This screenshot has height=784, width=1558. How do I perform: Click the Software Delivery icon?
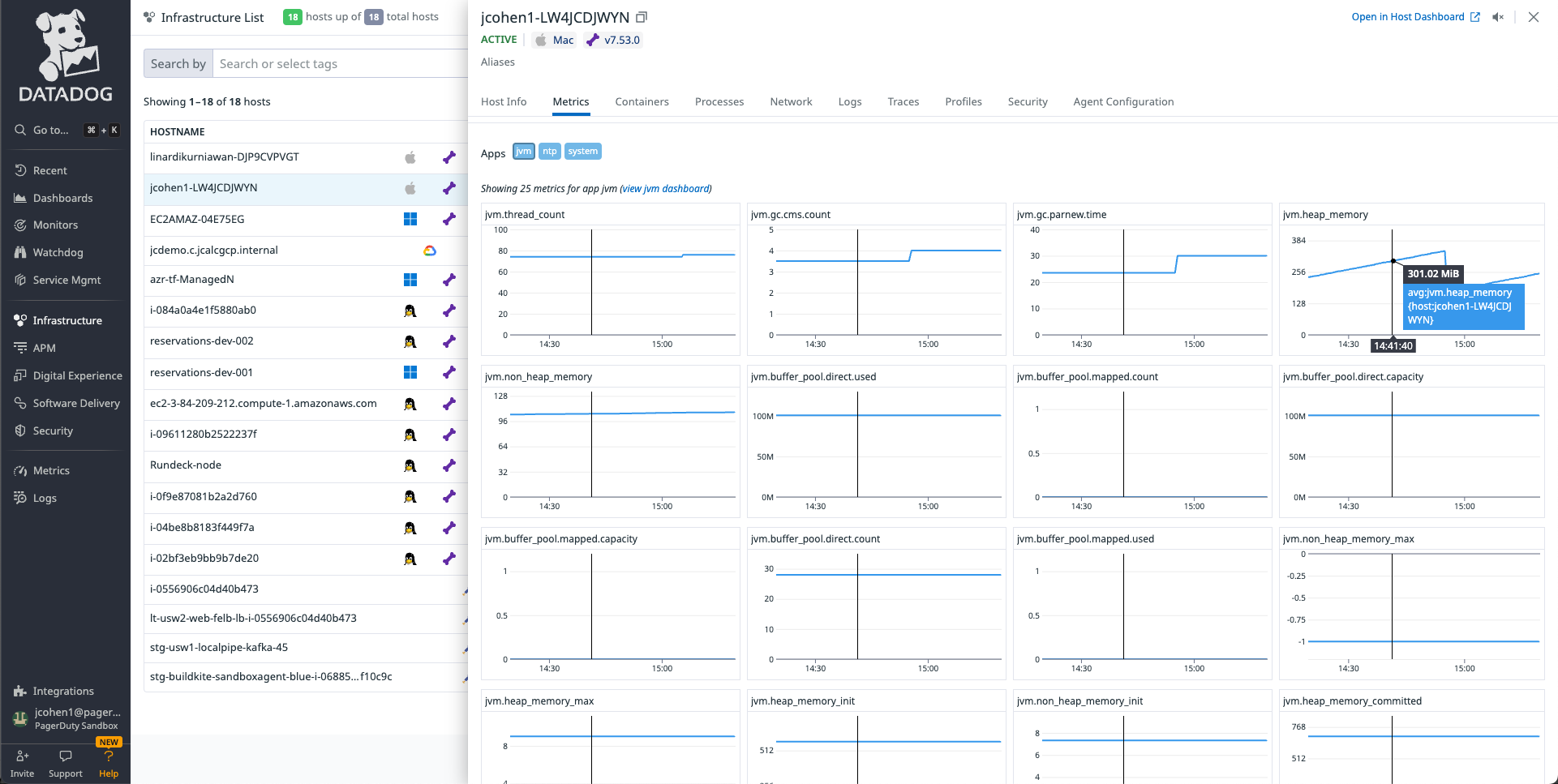20,403
